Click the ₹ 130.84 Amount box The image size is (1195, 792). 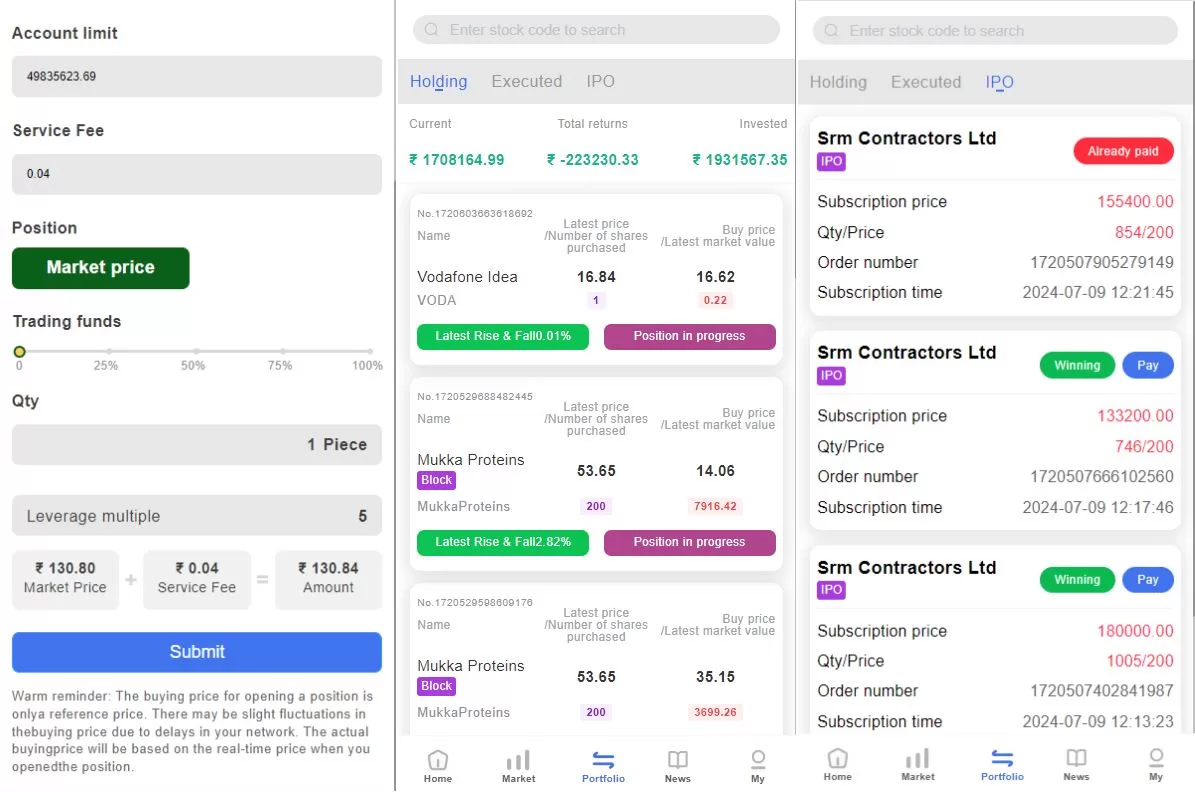tap(328, 579)
